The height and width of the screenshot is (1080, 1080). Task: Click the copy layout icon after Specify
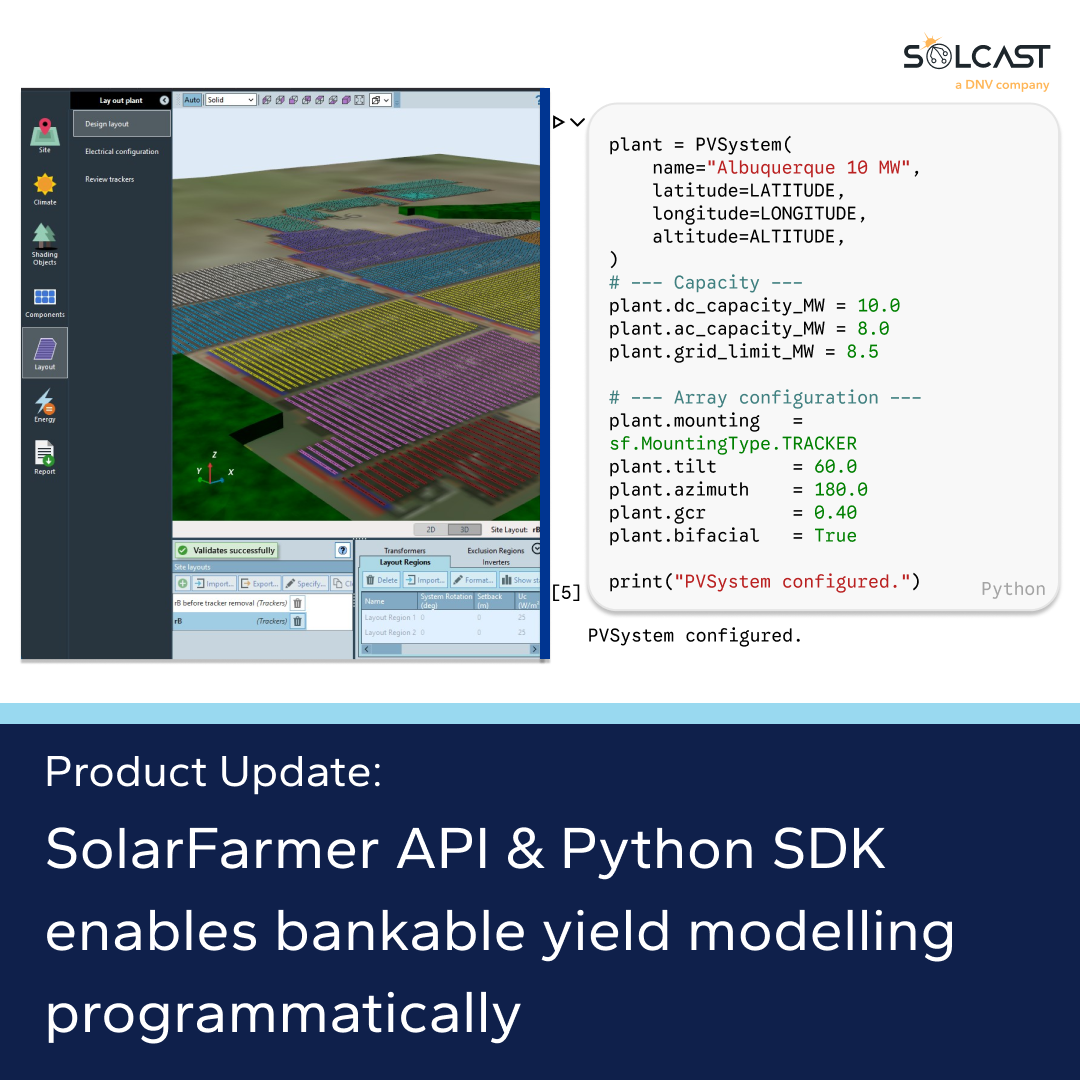tap(340, 583)
